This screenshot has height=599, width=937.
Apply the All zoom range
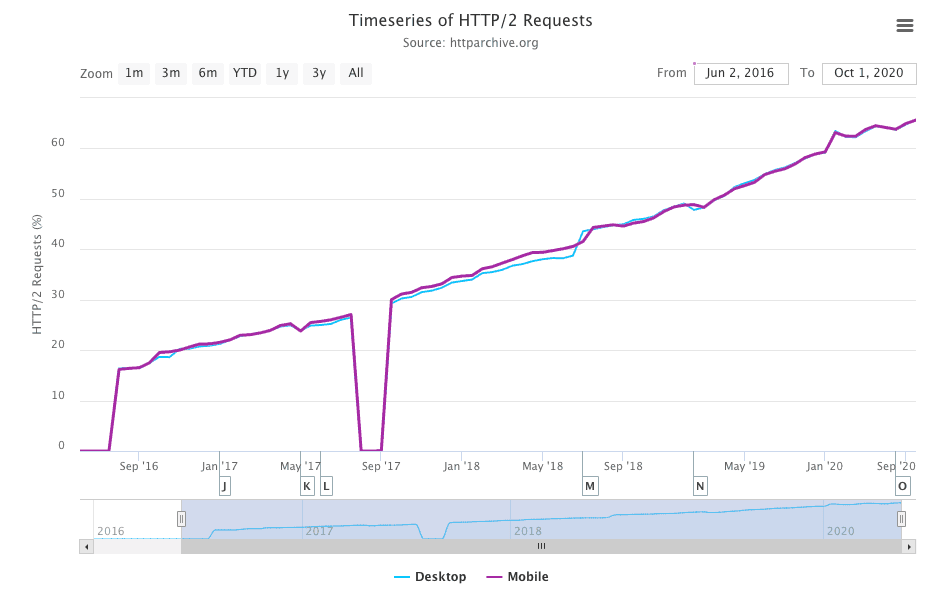tap(355, 73)
